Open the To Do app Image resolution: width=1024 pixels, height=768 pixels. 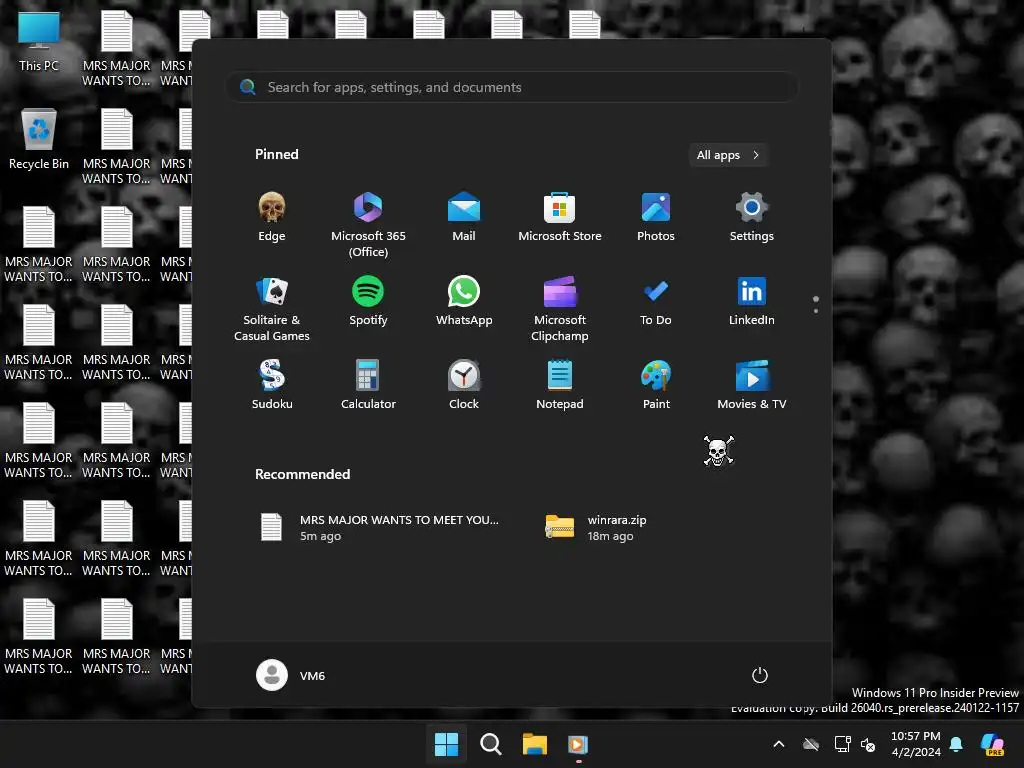coord(656,302)
